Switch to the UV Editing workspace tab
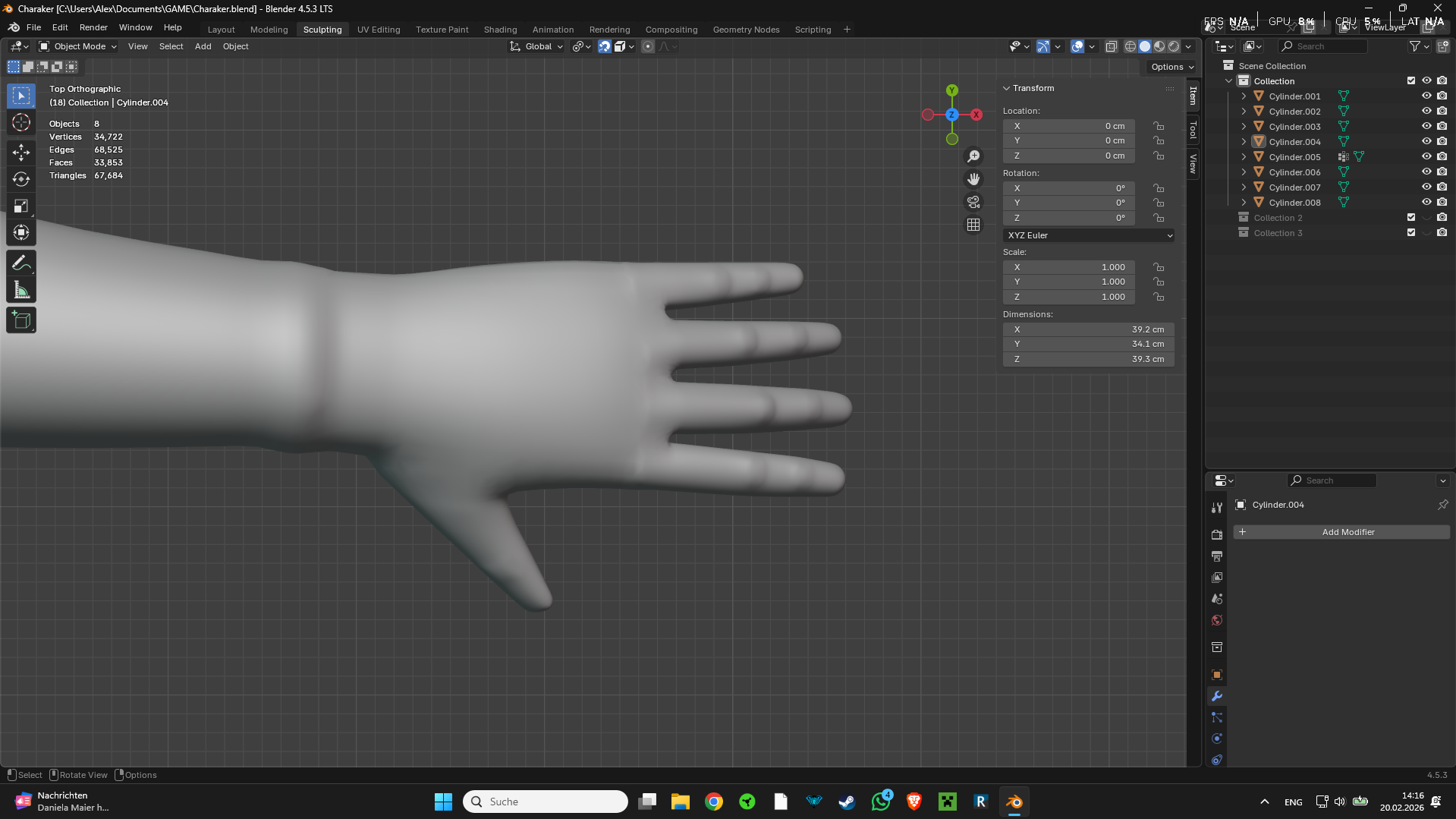 [379, 30]
